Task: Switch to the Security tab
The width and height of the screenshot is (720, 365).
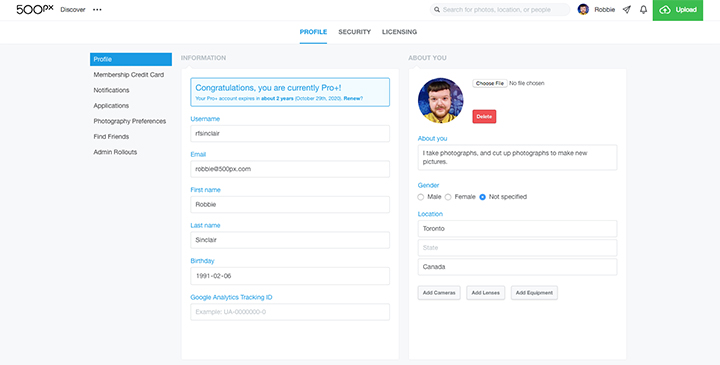Action: [354, 32]
